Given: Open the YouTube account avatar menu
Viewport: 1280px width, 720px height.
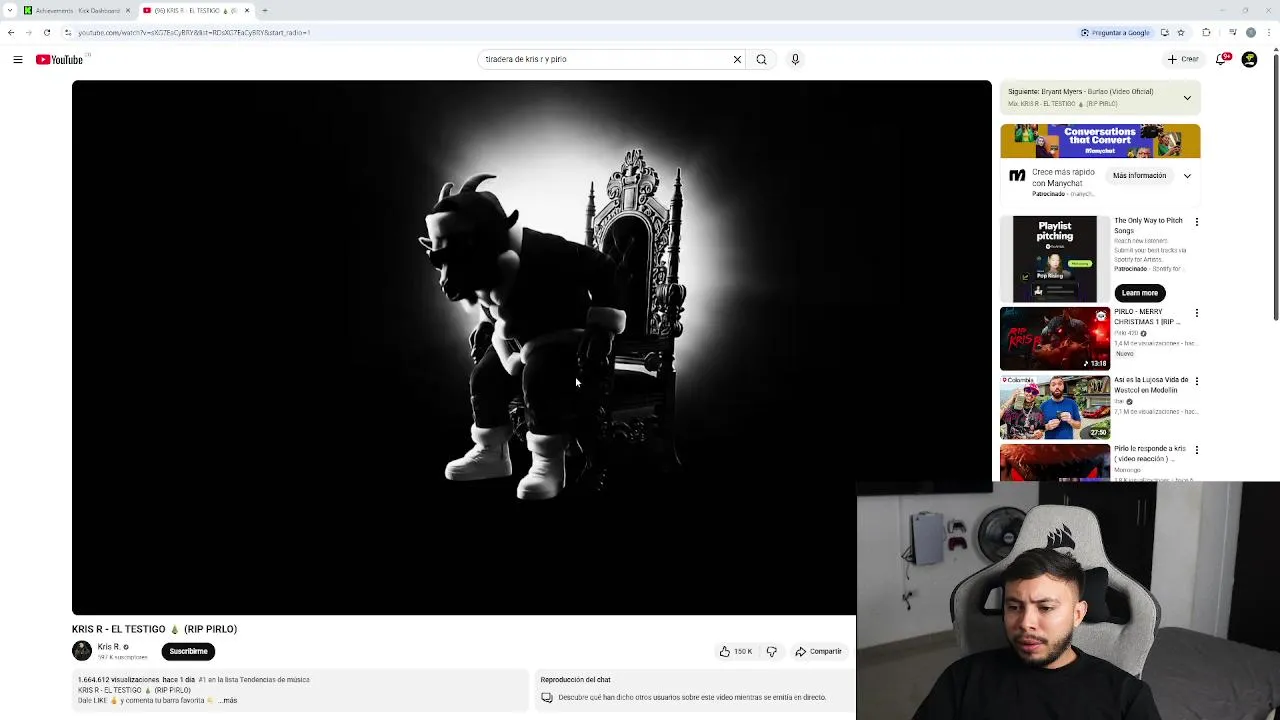Looking at the screenshot, I should [1250, 59].
